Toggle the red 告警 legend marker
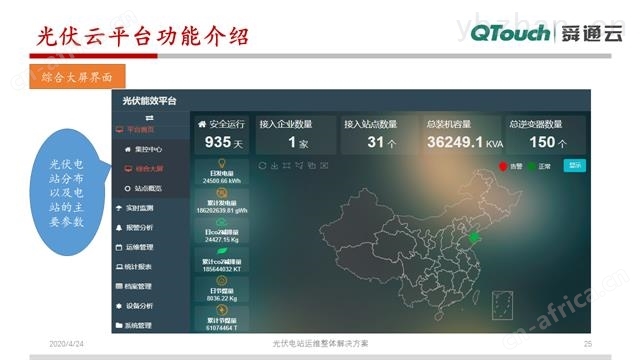Screen dimensions: 640x360 pos(503,166)
